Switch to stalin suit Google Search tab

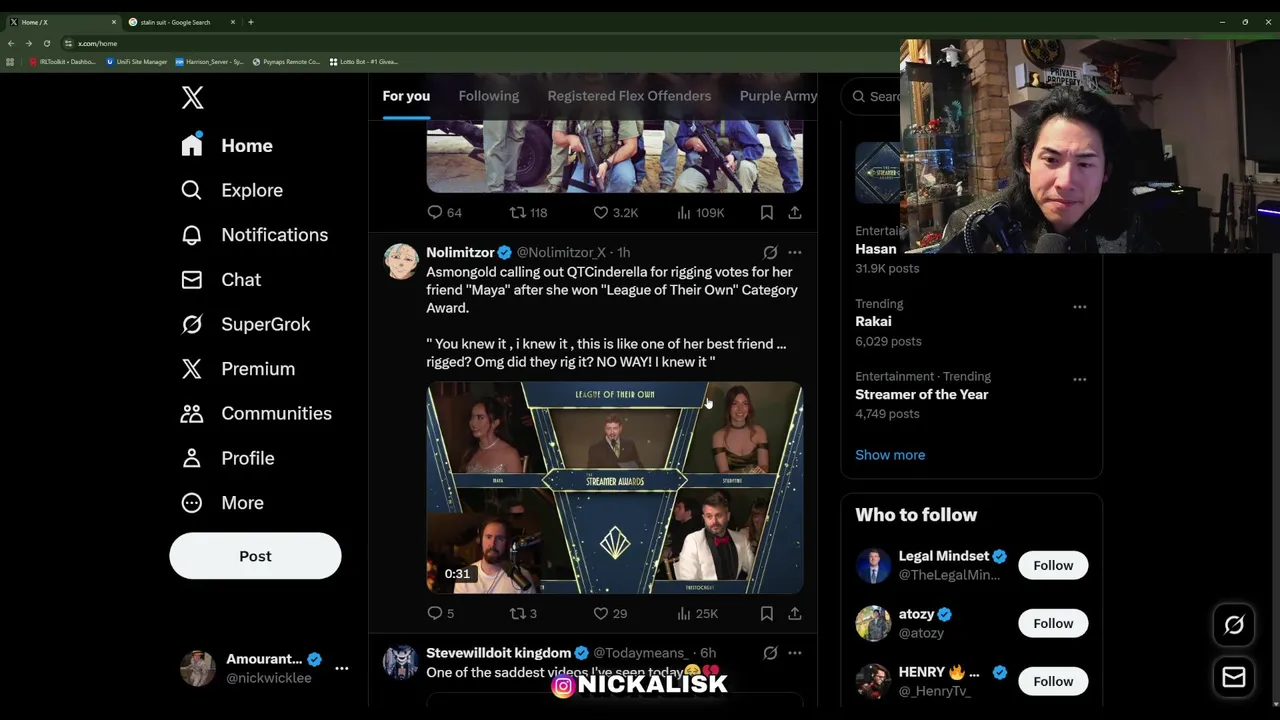[181, 22]
